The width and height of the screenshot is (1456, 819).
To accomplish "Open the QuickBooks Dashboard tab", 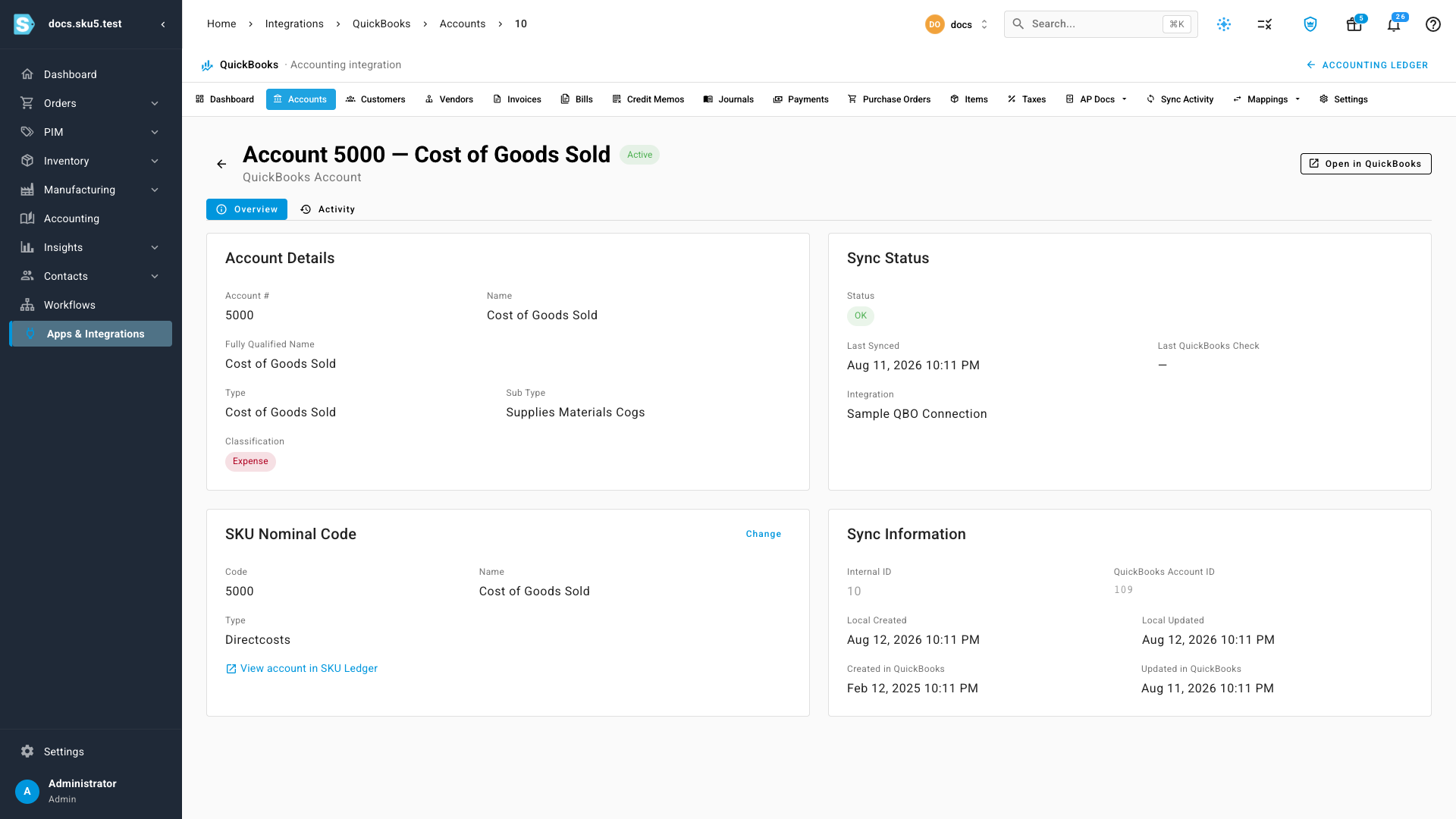I will tap(225, 99).
